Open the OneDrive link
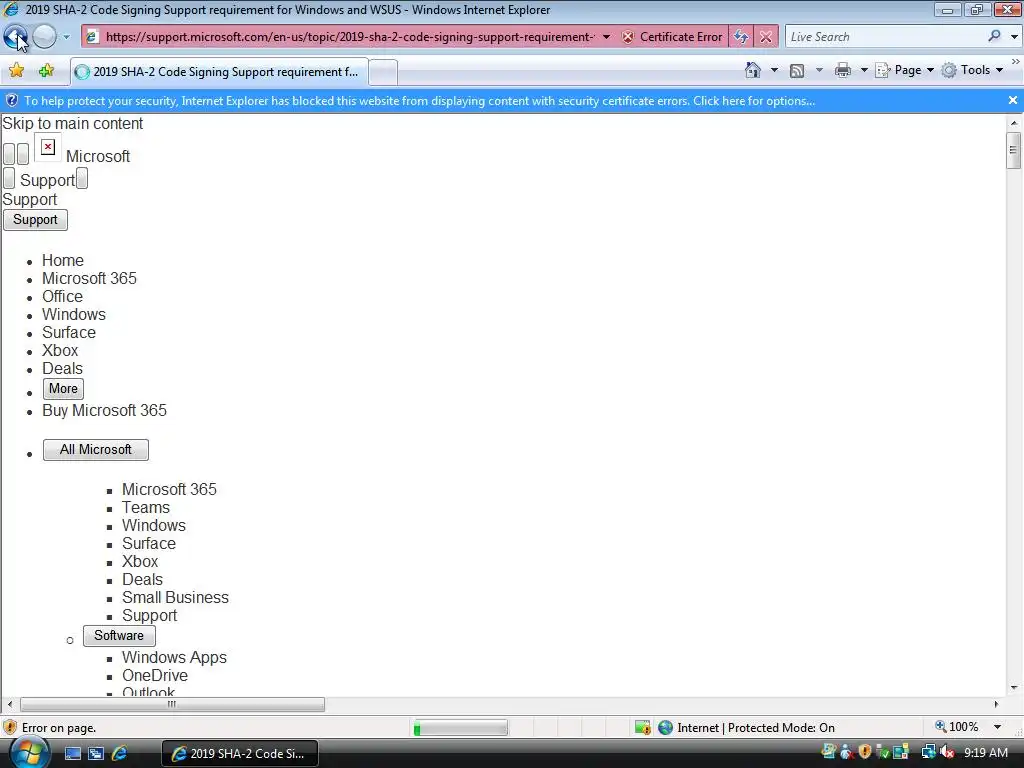 coord(155,675)
